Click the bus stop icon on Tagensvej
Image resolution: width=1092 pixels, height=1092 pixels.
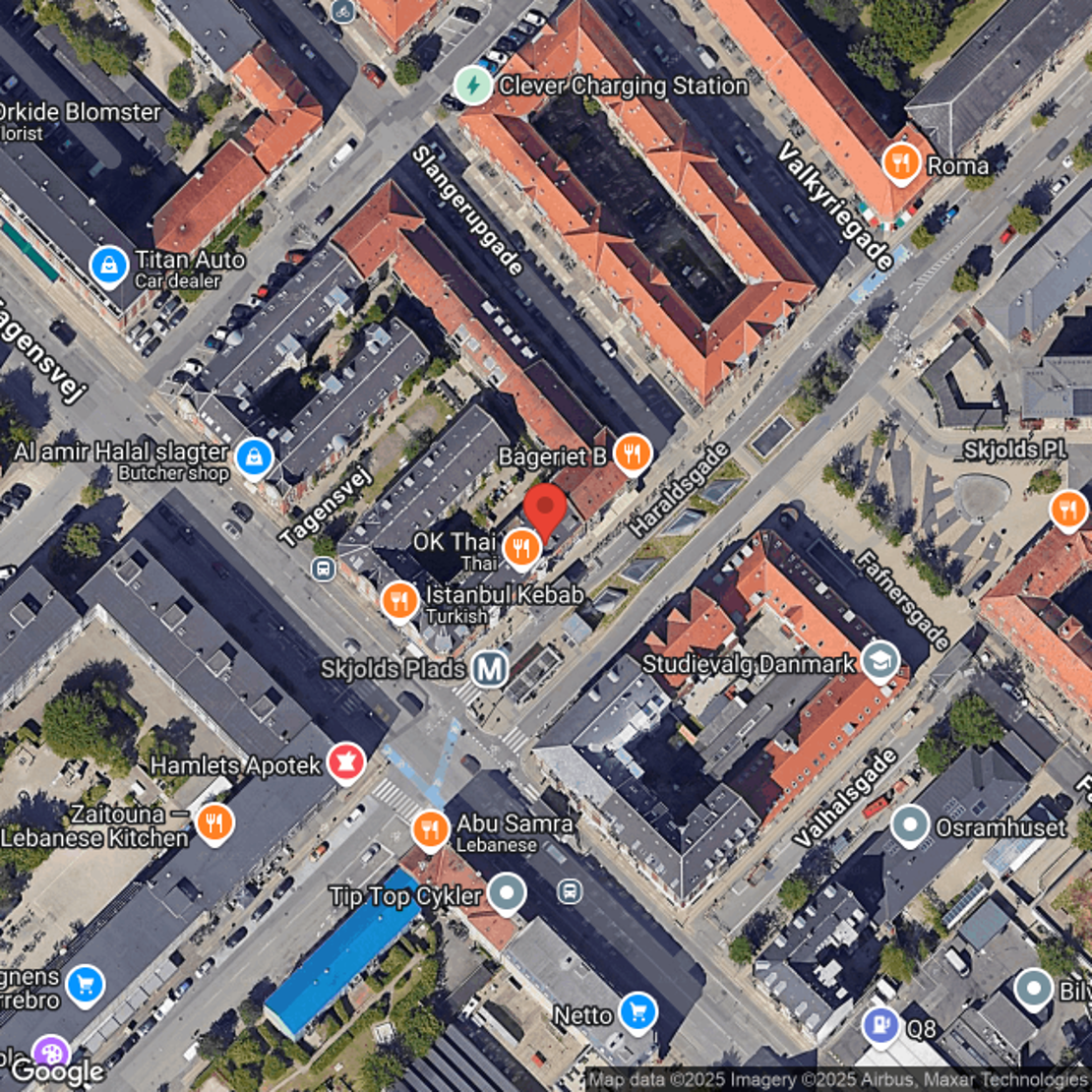click(323, 569)
